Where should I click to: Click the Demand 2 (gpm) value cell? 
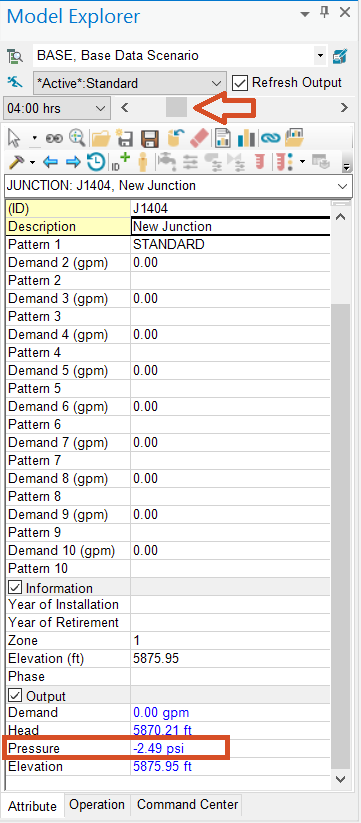(231, 262)
